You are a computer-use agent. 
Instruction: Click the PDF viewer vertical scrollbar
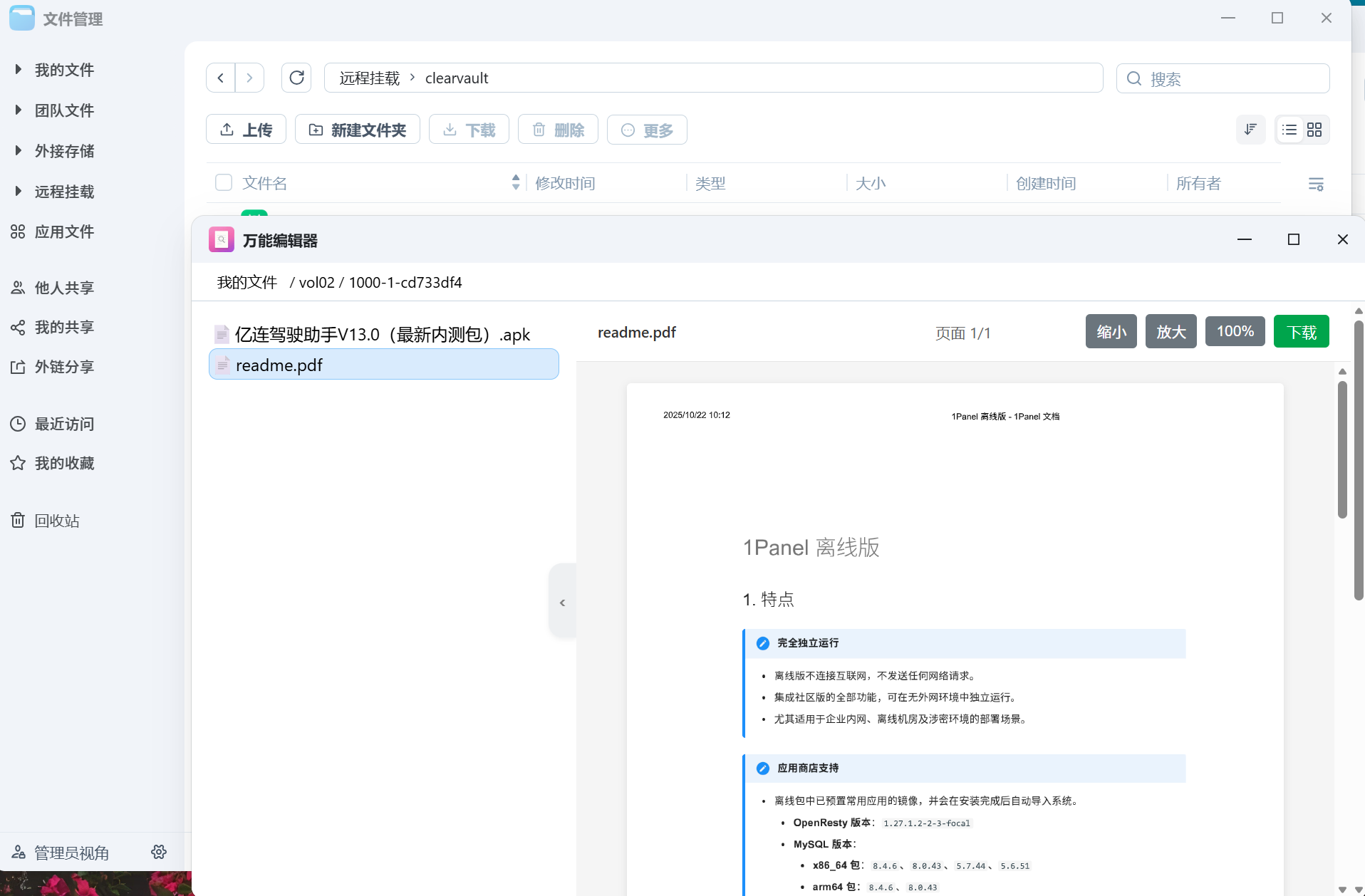pos(1342,450)
